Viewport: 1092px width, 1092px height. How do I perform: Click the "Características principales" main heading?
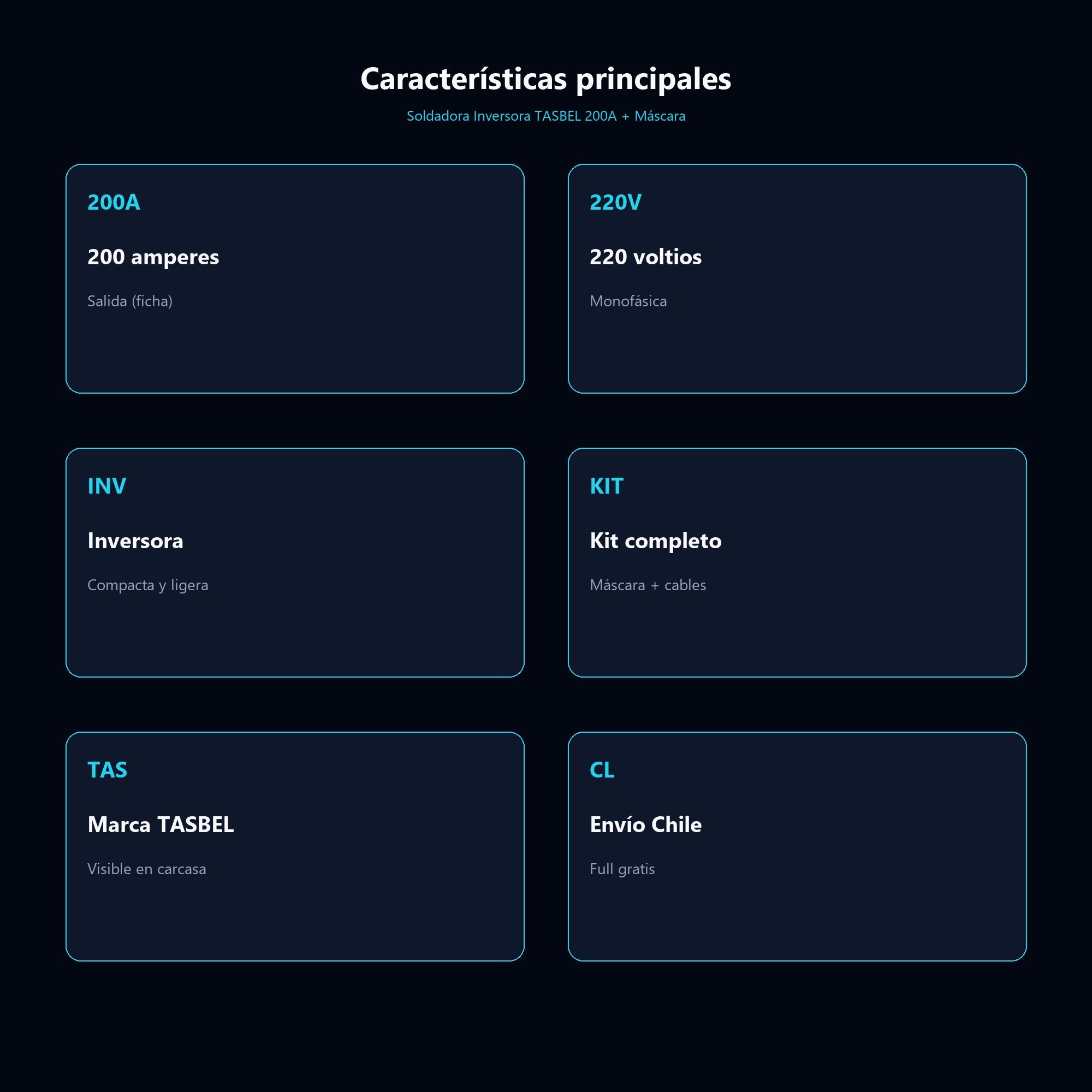pos(546,79)
